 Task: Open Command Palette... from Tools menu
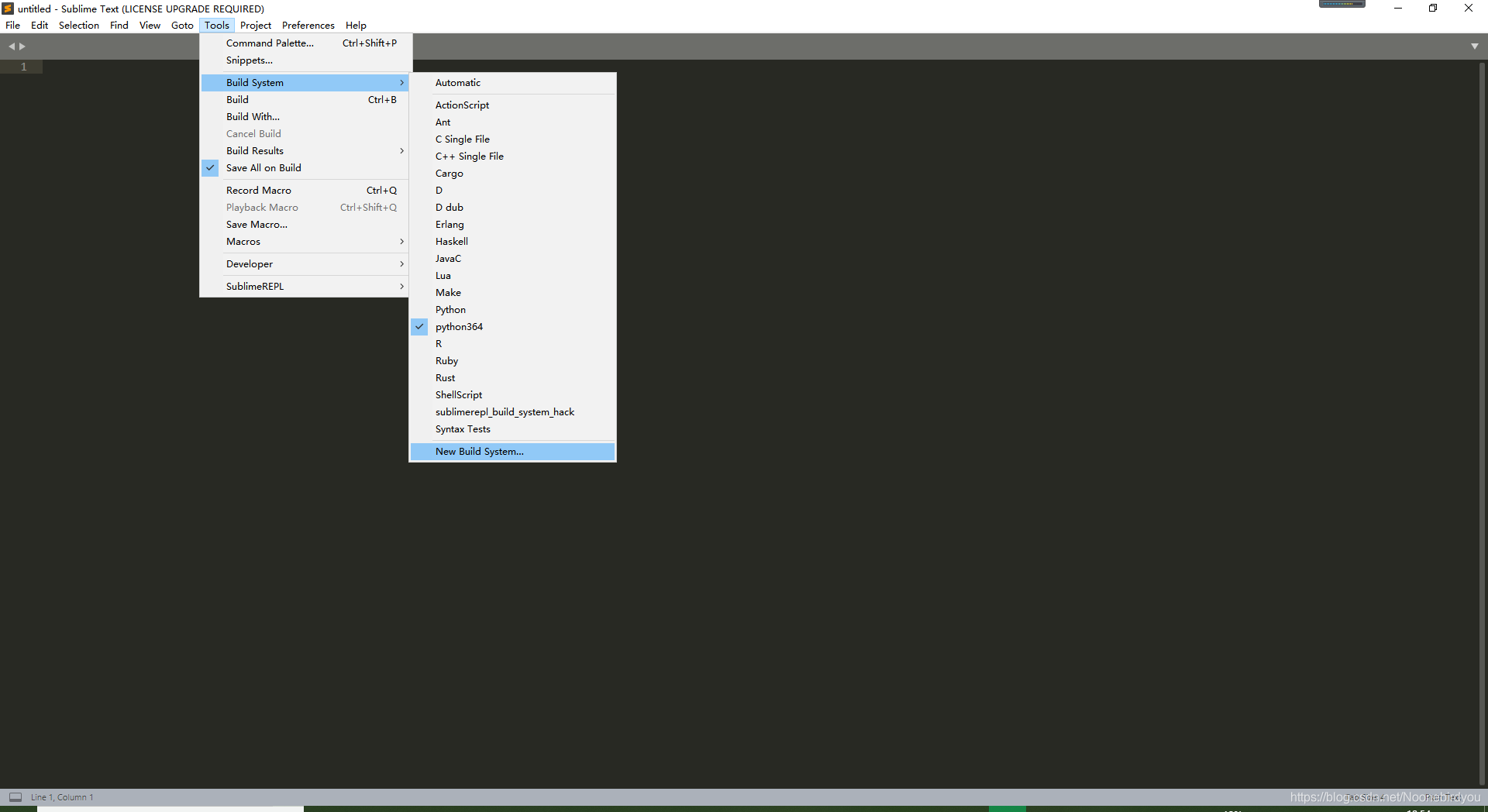coord(305,43)
